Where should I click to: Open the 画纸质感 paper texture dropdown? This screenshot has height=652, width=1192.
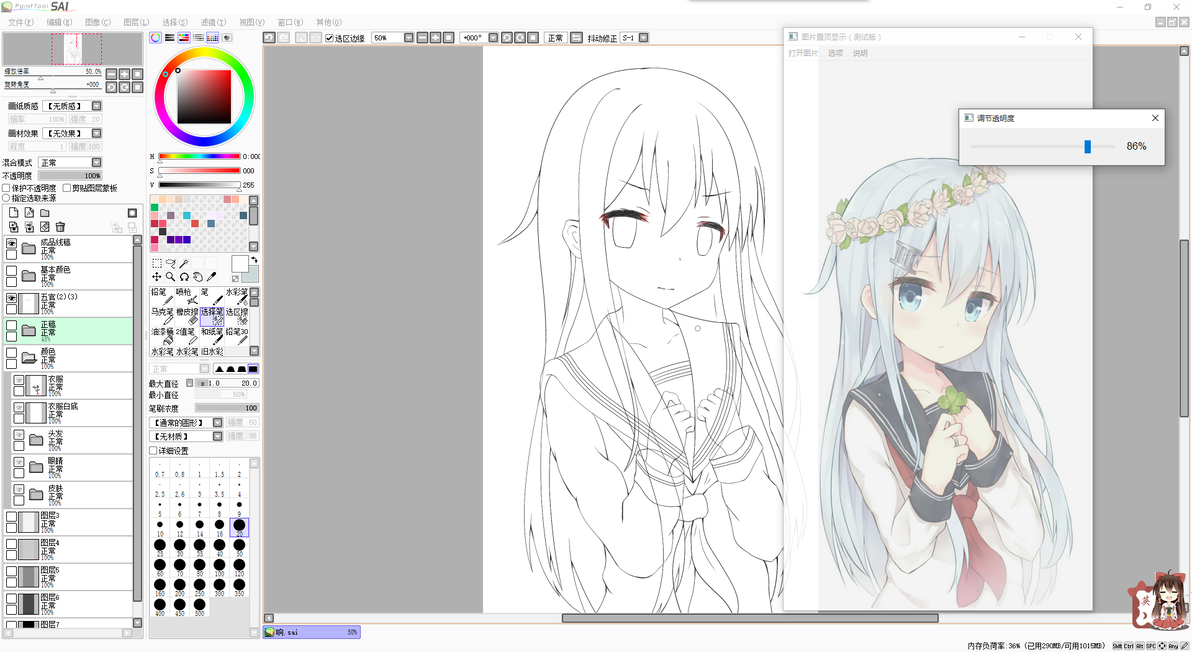pos(97,106)
